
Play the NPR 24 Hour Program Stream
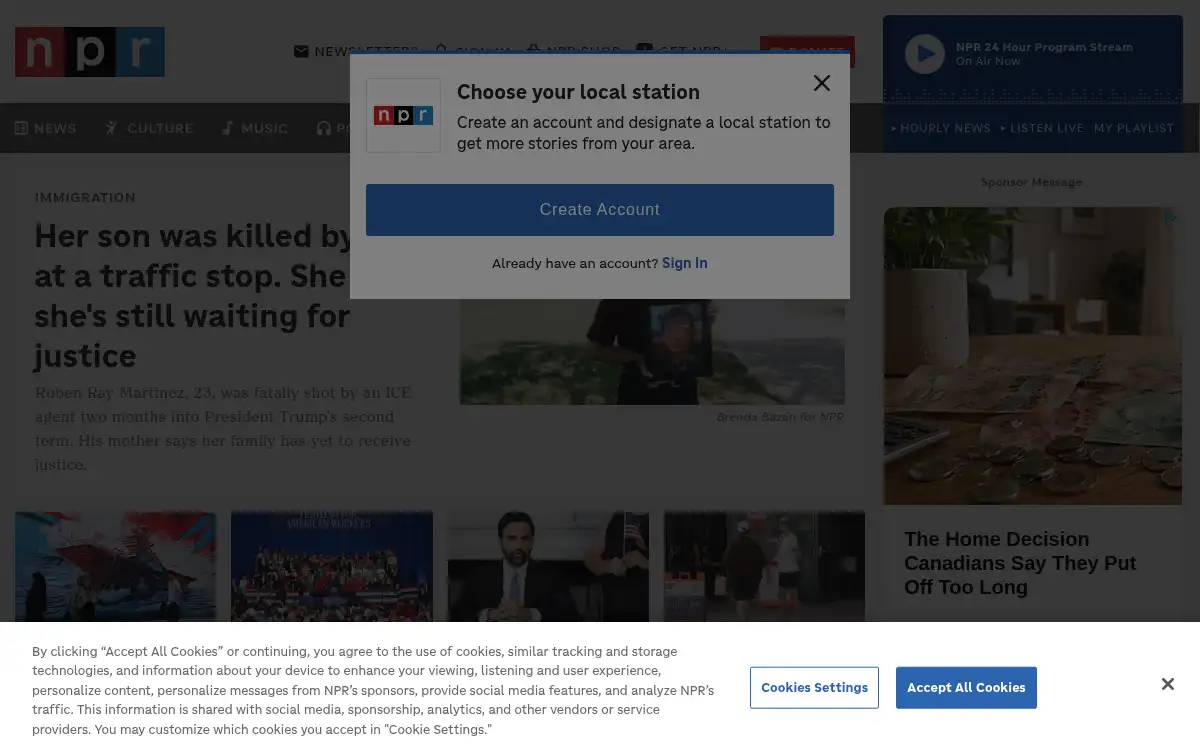925,54
